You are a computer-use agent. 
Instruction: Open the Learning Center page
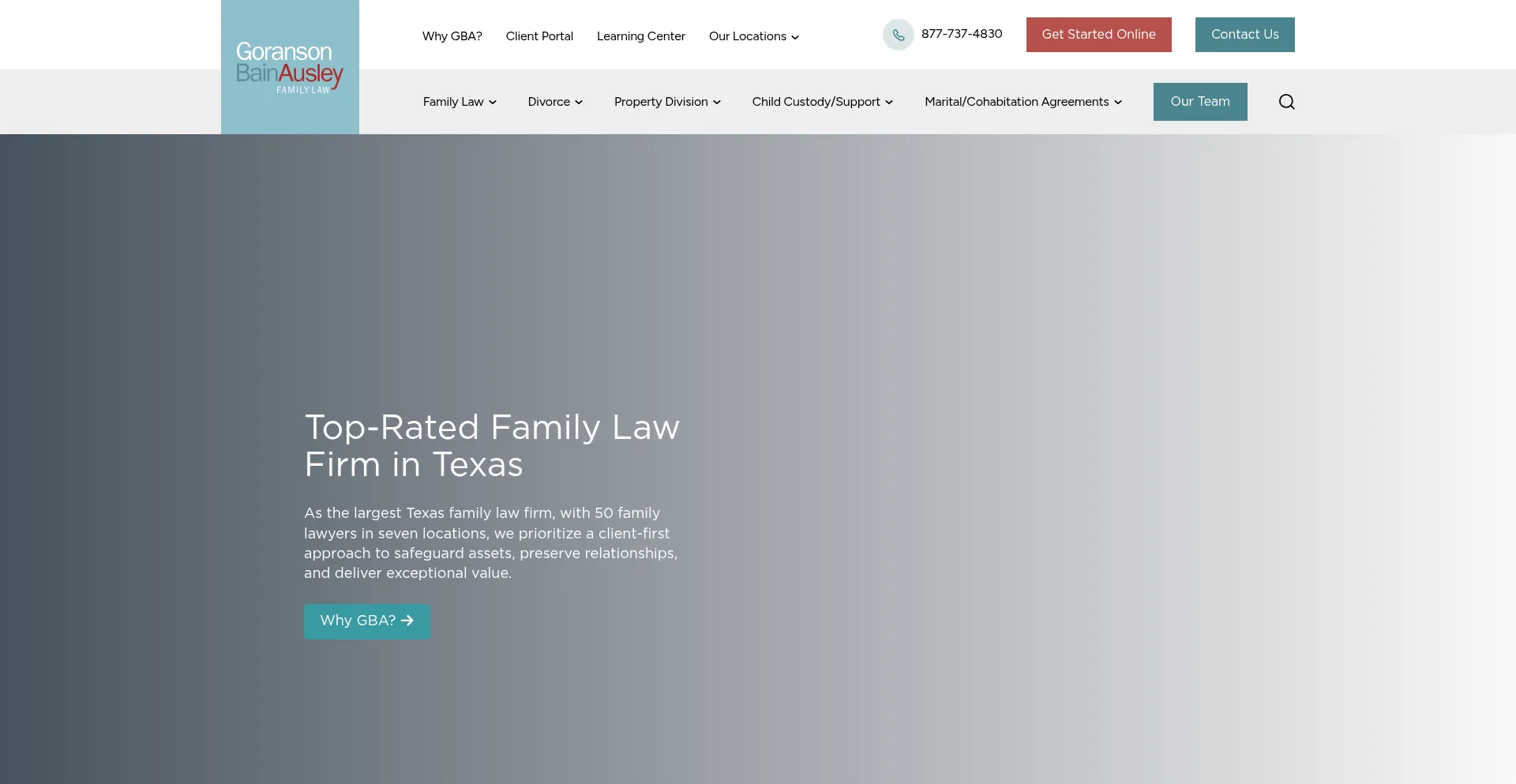(640, 36)
